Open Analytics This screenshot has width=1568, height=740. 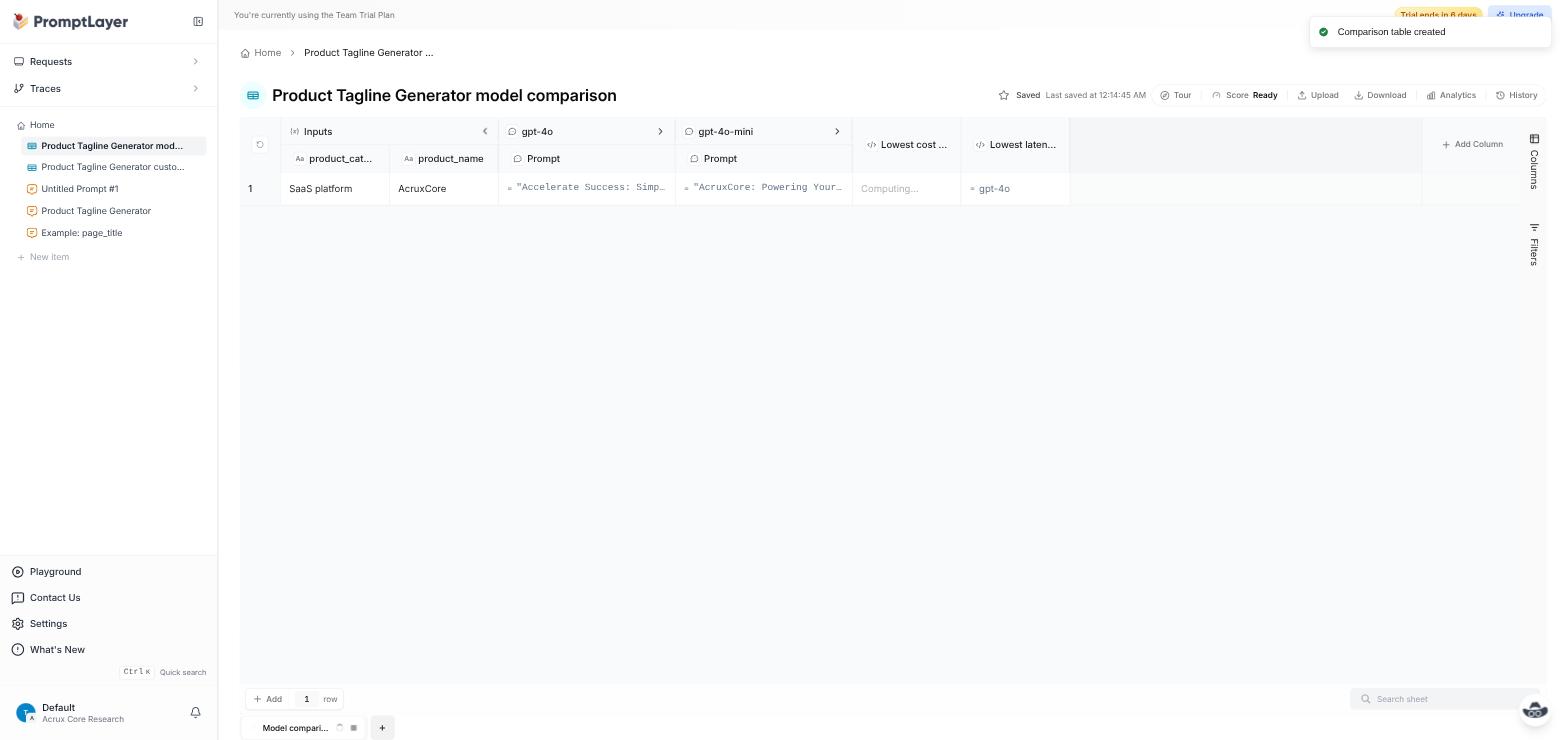pos(1451,96)
